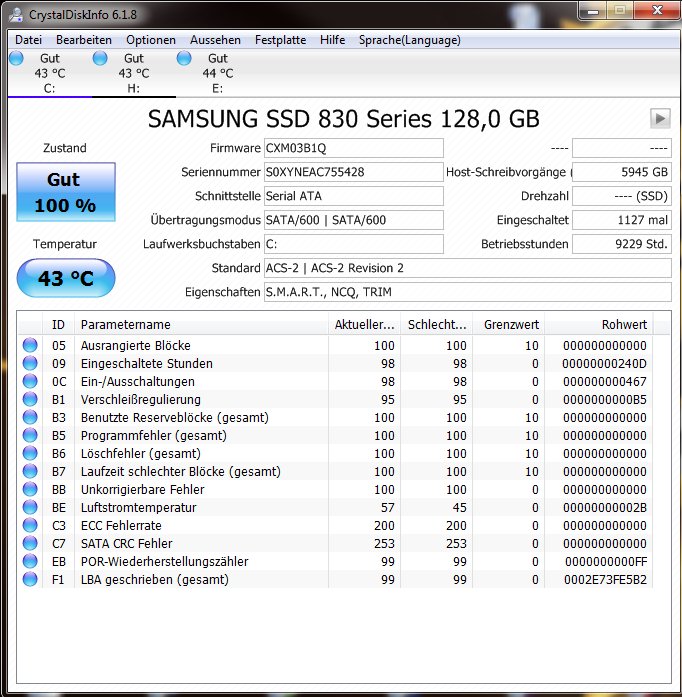Click status orb for POR-Wiederherstellungszähler row
Image resolution: width=682 pixels, height=697 pixels.
click(30, 561)
